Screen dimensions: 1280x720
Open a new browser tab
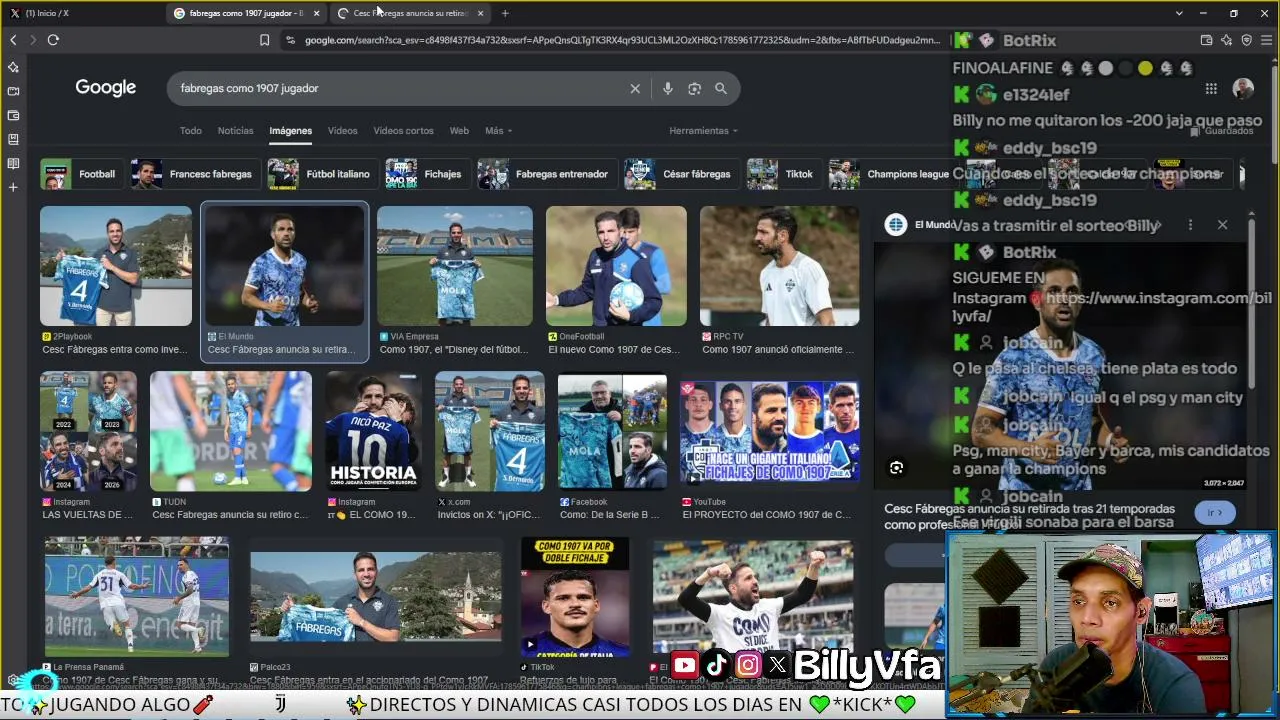click(505, 13)
